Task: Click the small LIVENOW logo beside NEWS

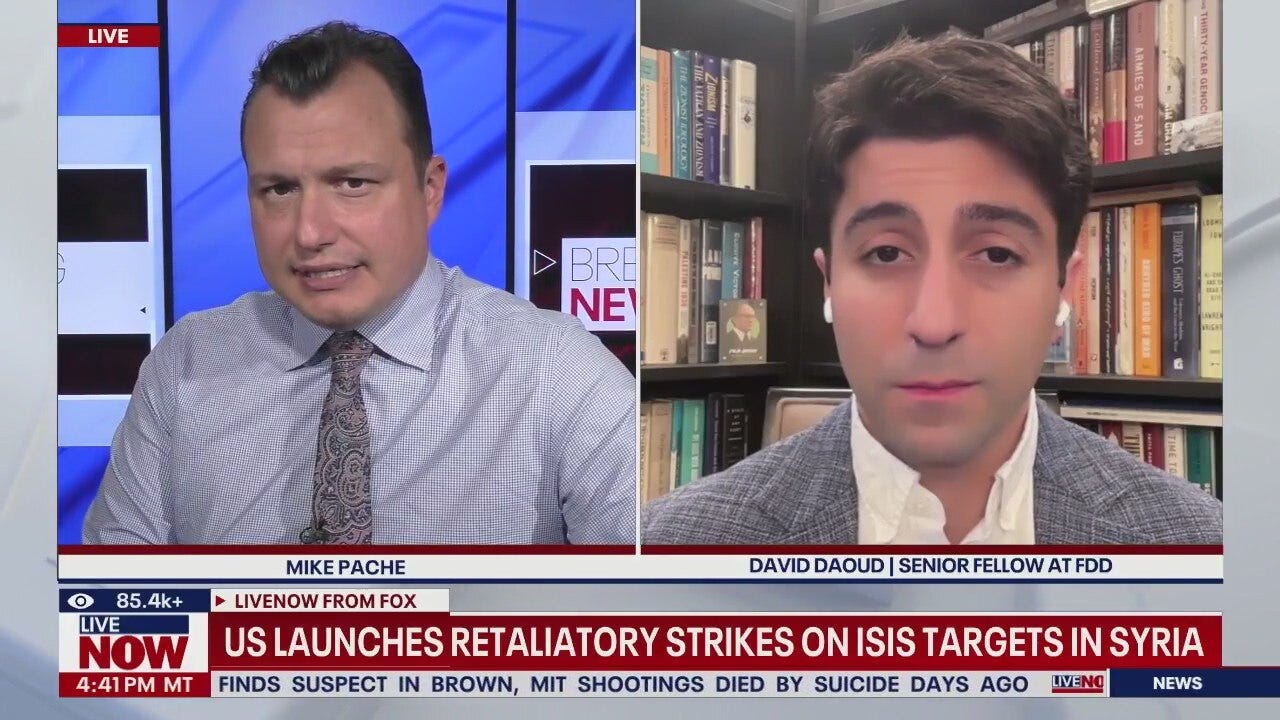Action: 1077,683
